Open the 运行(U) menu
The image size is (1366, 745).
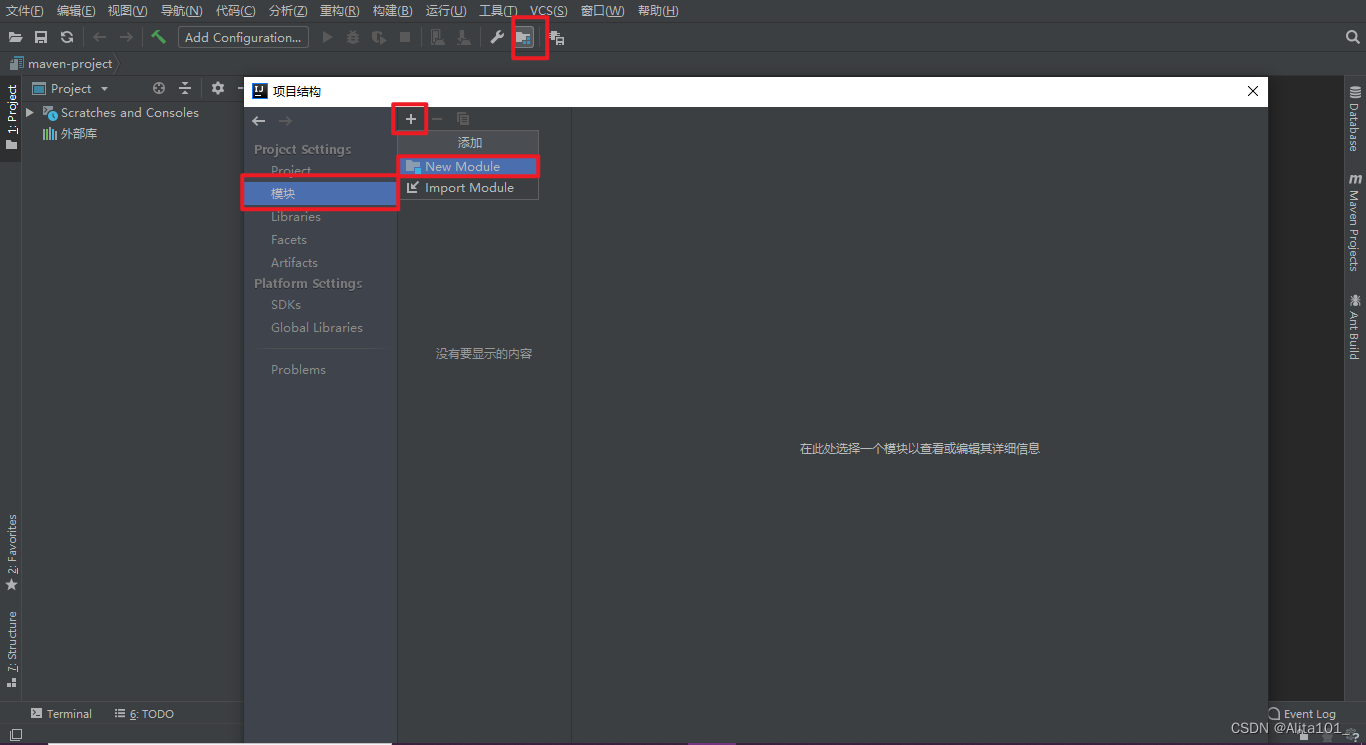tap(446, 11)
